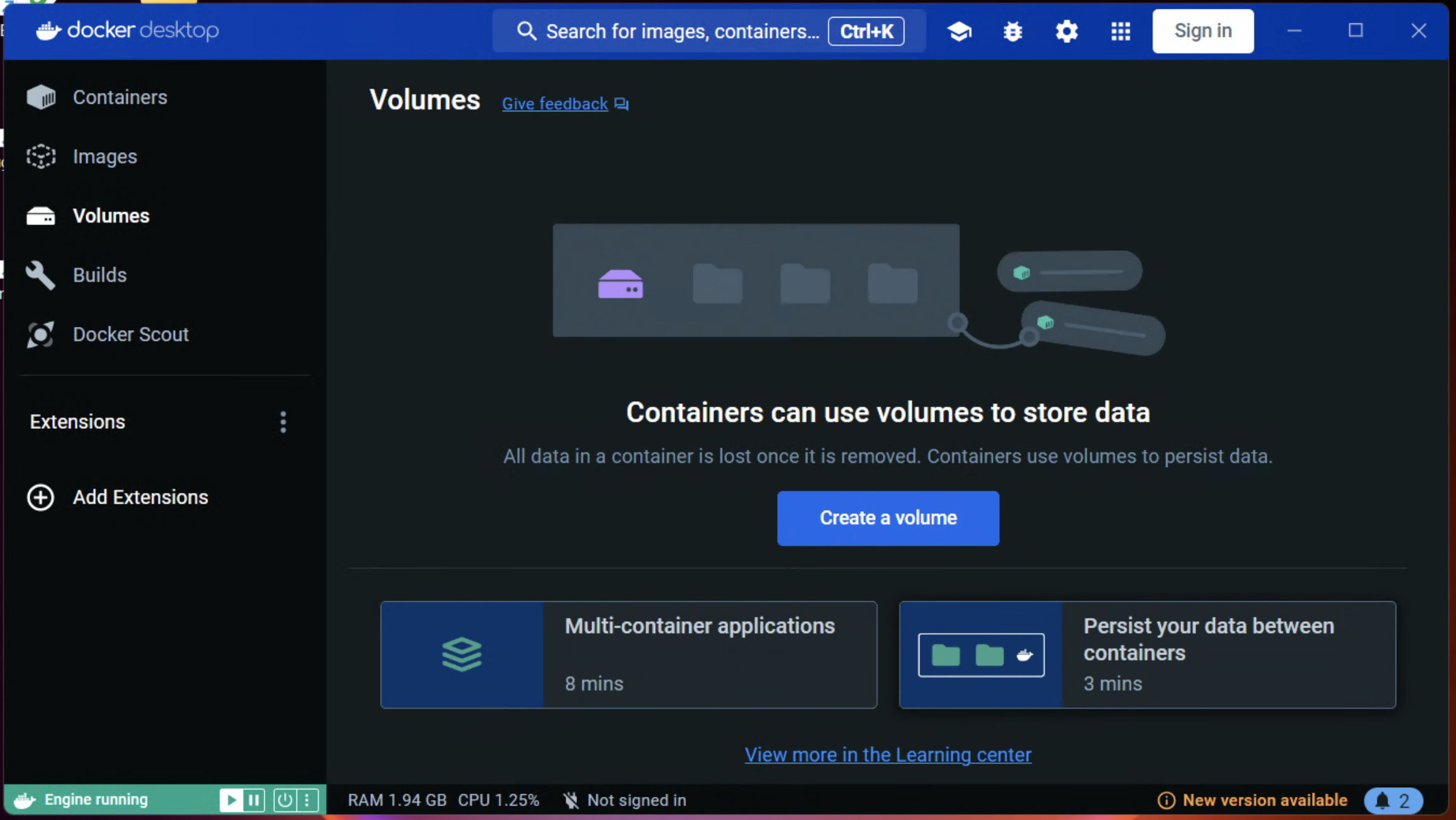This screenshot has width=1456, height=820.
Task: Click the info icon beside New version available
Action: 1166,801
